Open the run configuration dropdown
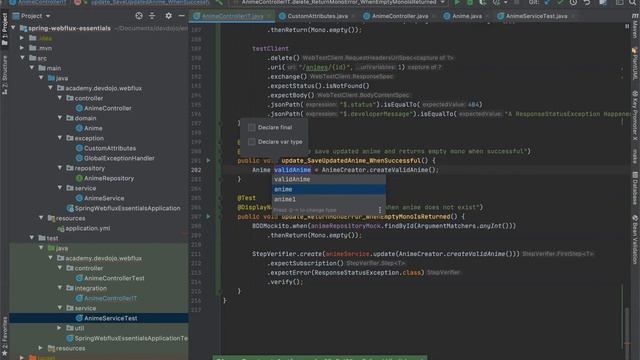 click(x=442, y=2)
